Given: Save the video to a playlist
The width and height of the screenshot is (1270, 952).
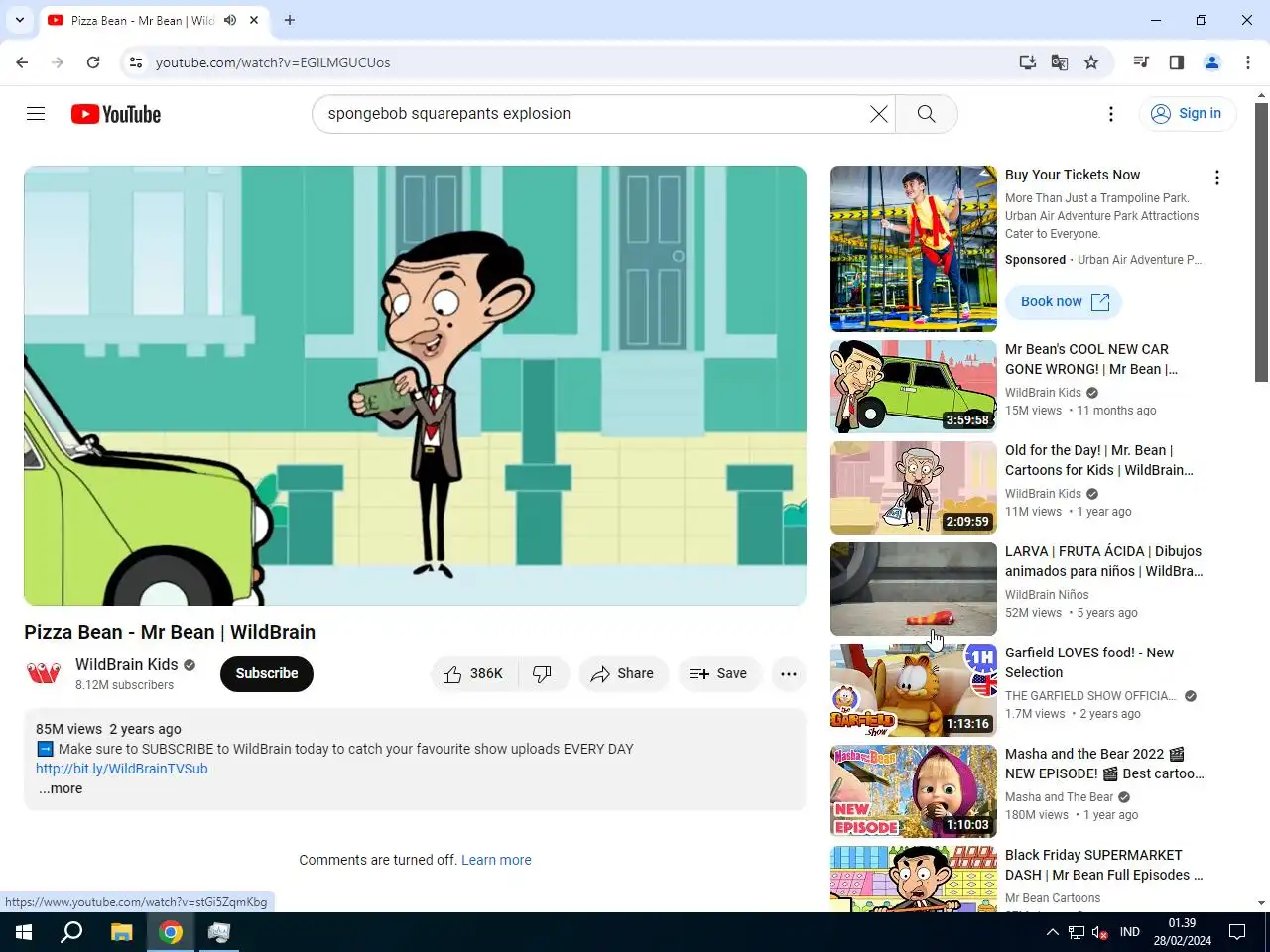Looking at the screenshot, I should point(719,674).
